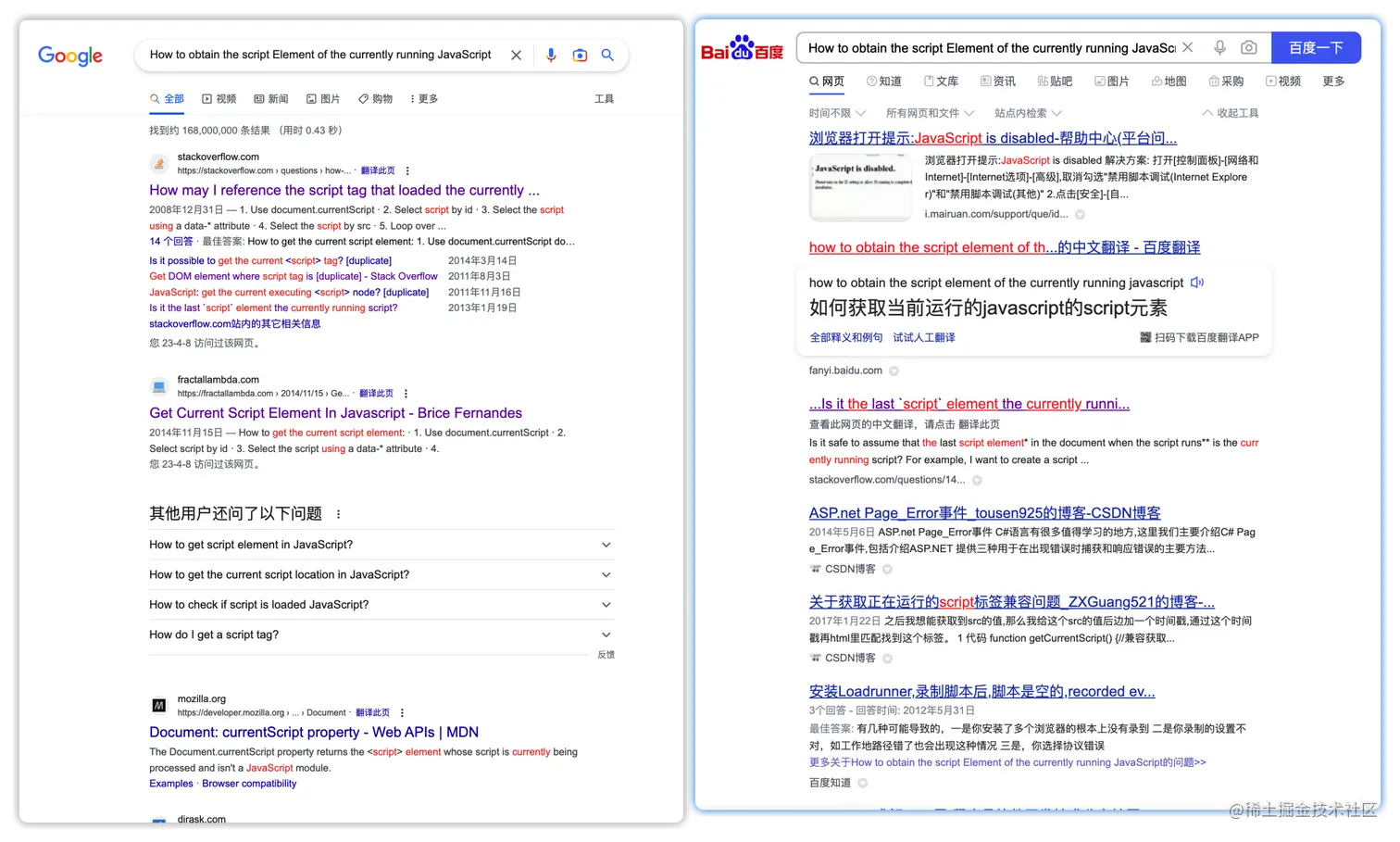Screen dimensions: 1400x842
Task: Open Baidu's 更多 more tab
Action: point(1333,82)
